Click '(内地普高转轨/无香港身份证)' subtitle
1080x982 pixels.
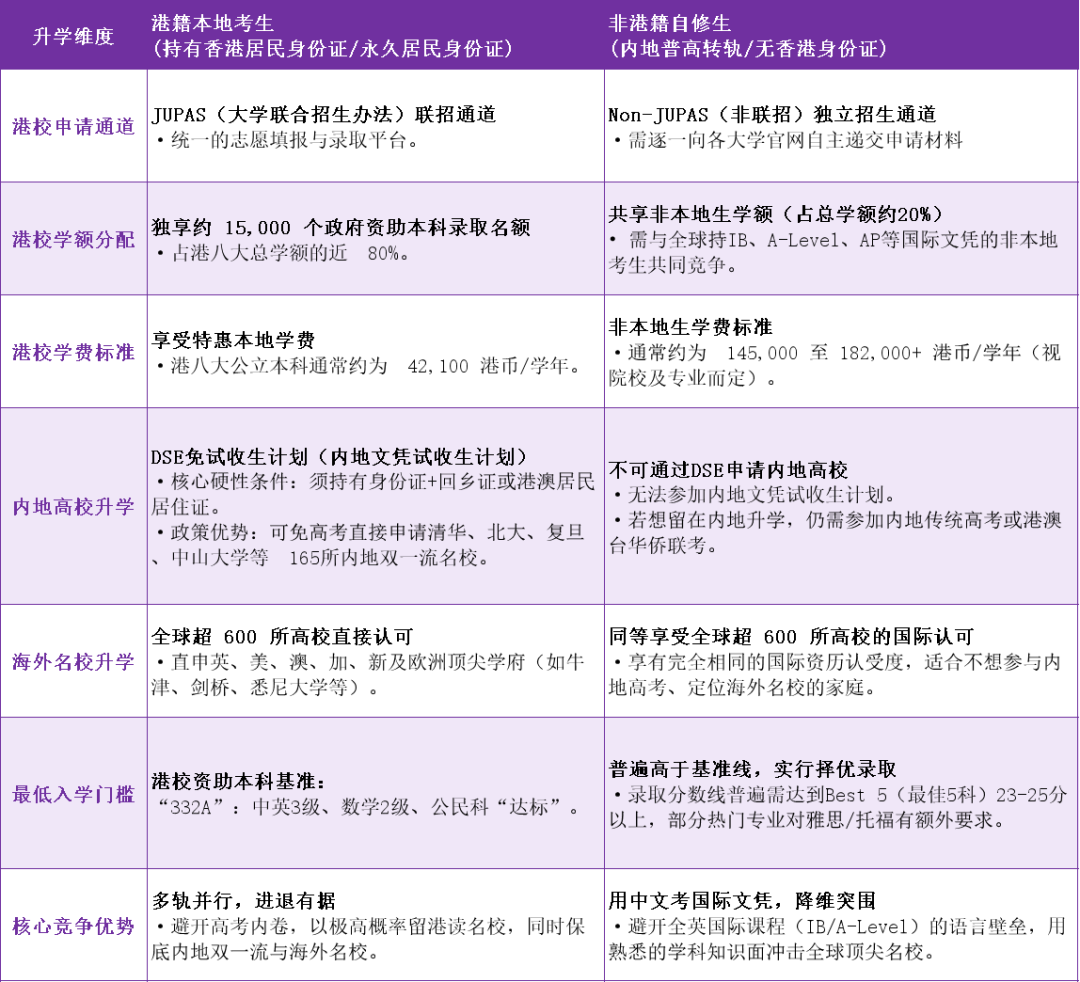[748, 48]
